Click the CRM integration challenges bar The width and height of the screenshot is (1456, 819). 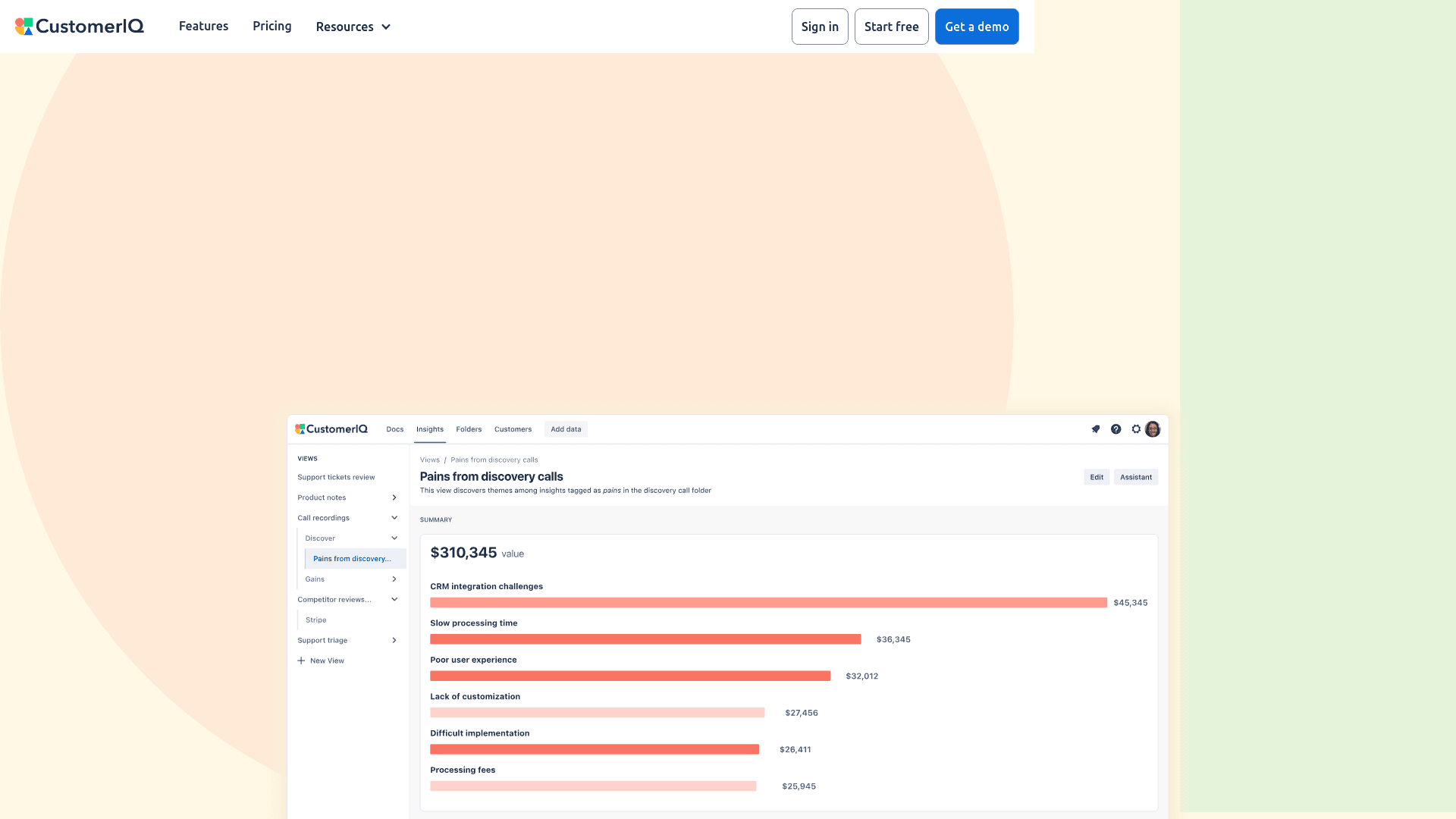[x=767, y=603]
